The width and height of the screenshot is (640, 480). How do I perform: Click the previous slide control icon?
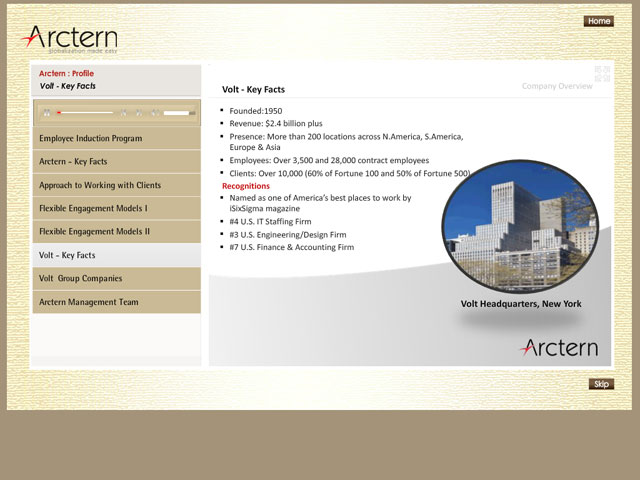click(124, 113)
